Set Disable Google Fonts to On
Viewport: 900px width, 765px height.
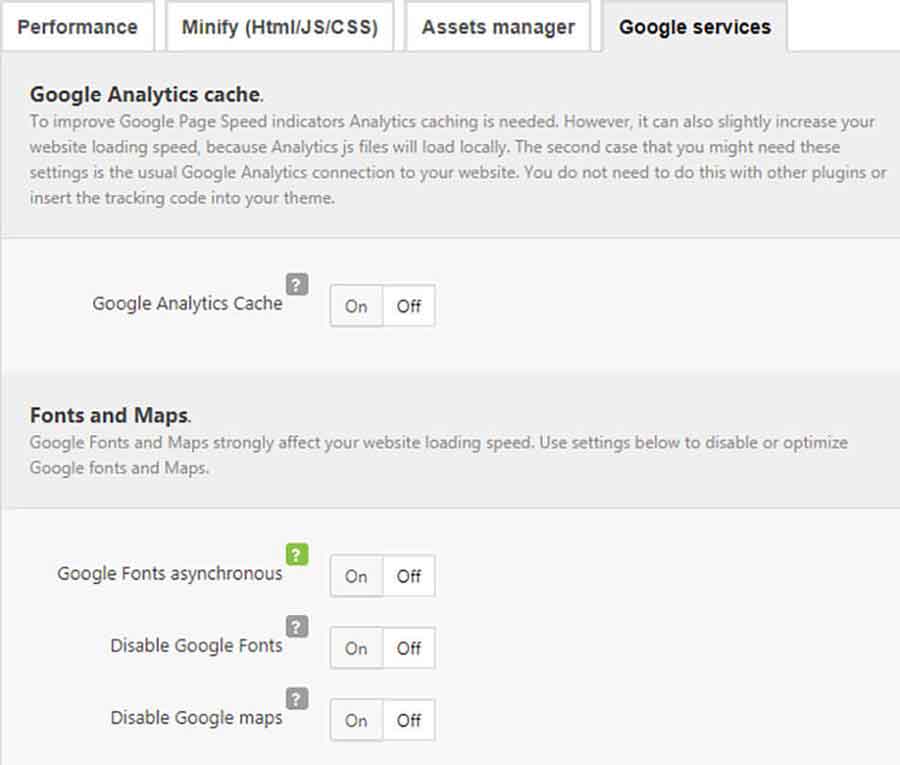tap(356, 648)
